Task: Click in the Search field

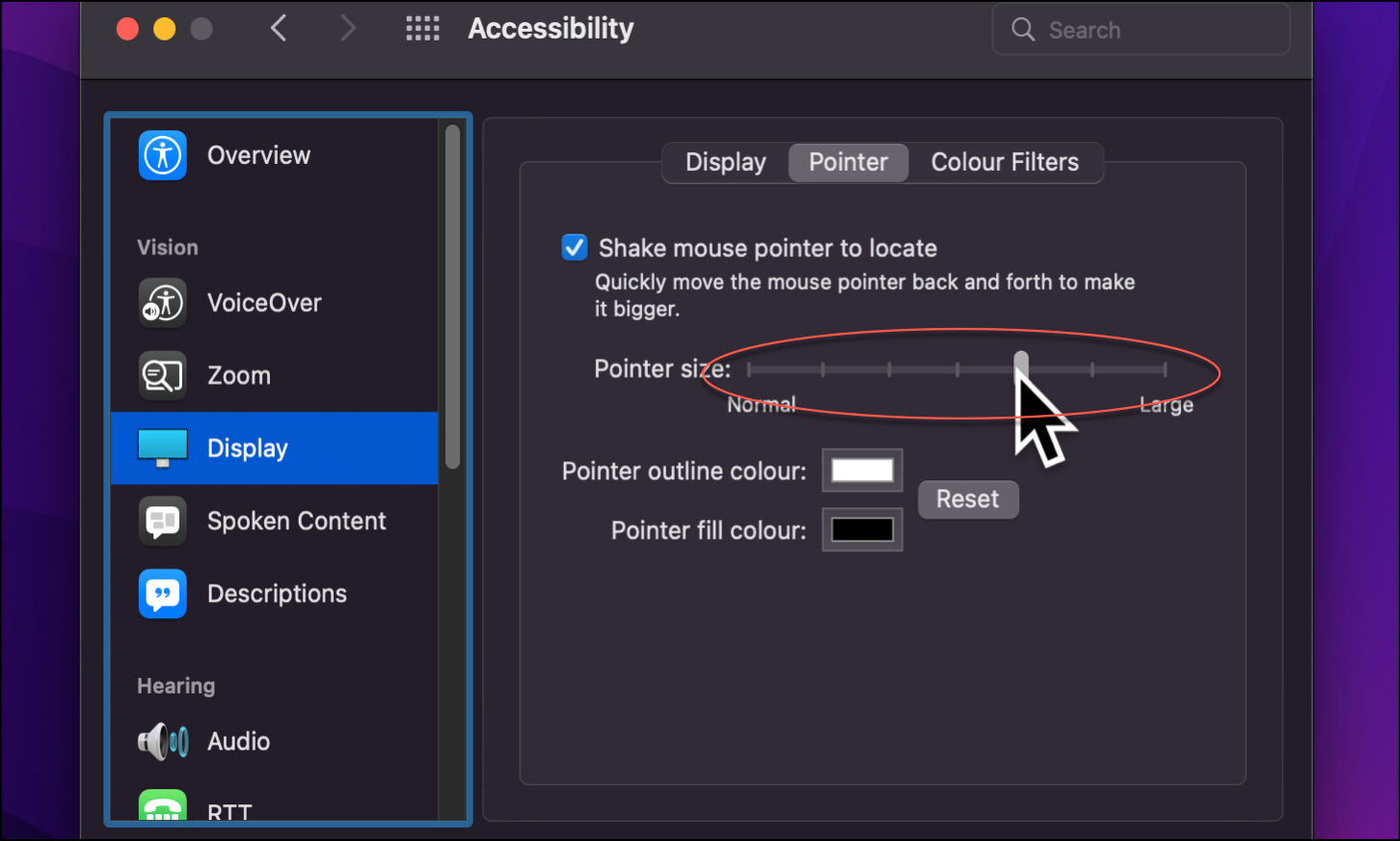Action: [1141, 30]
